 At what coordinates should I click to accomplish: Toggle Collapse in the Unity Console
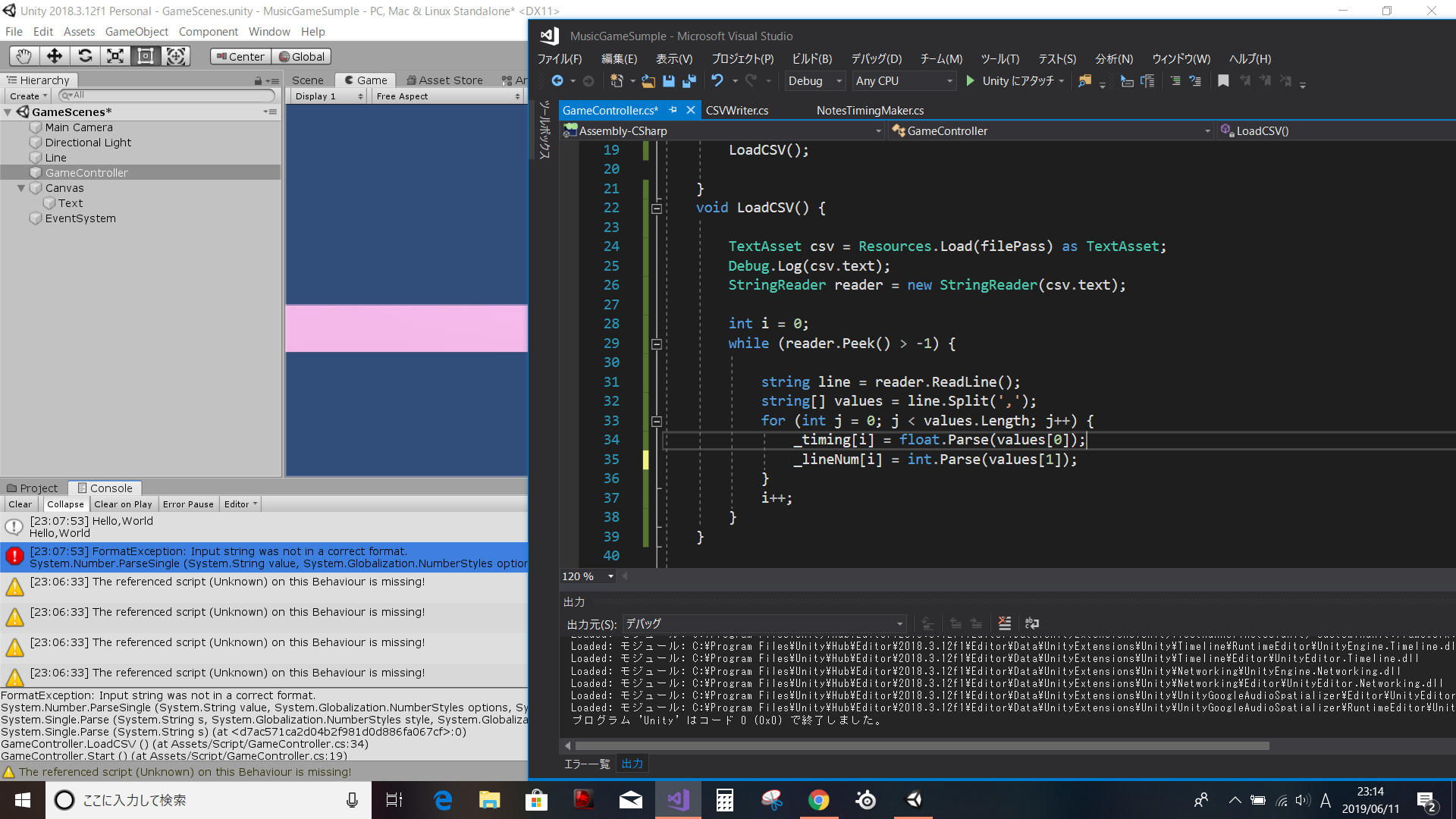[65, 504]
